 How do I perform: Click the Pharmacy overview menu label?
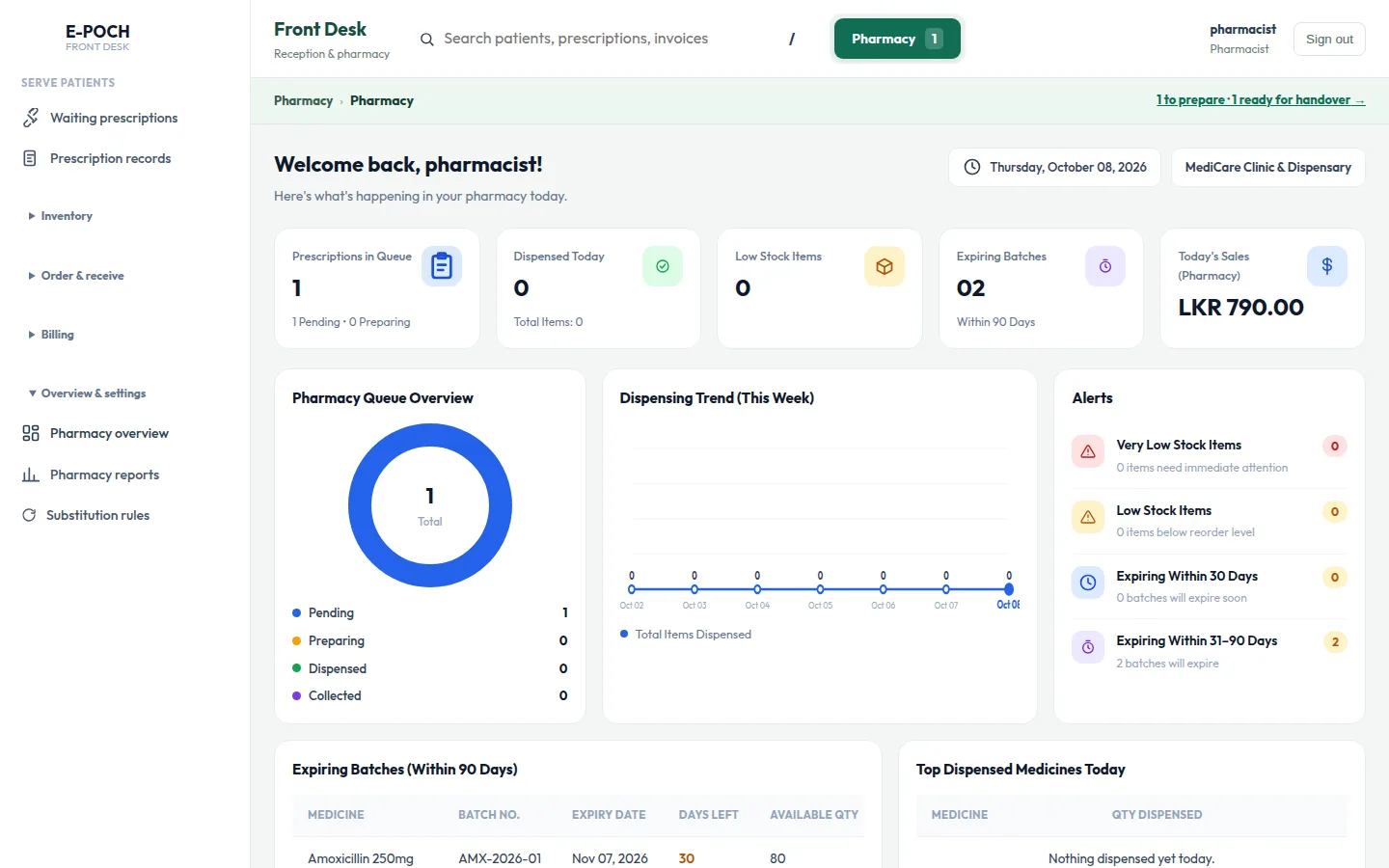click(x=109, y=433)
